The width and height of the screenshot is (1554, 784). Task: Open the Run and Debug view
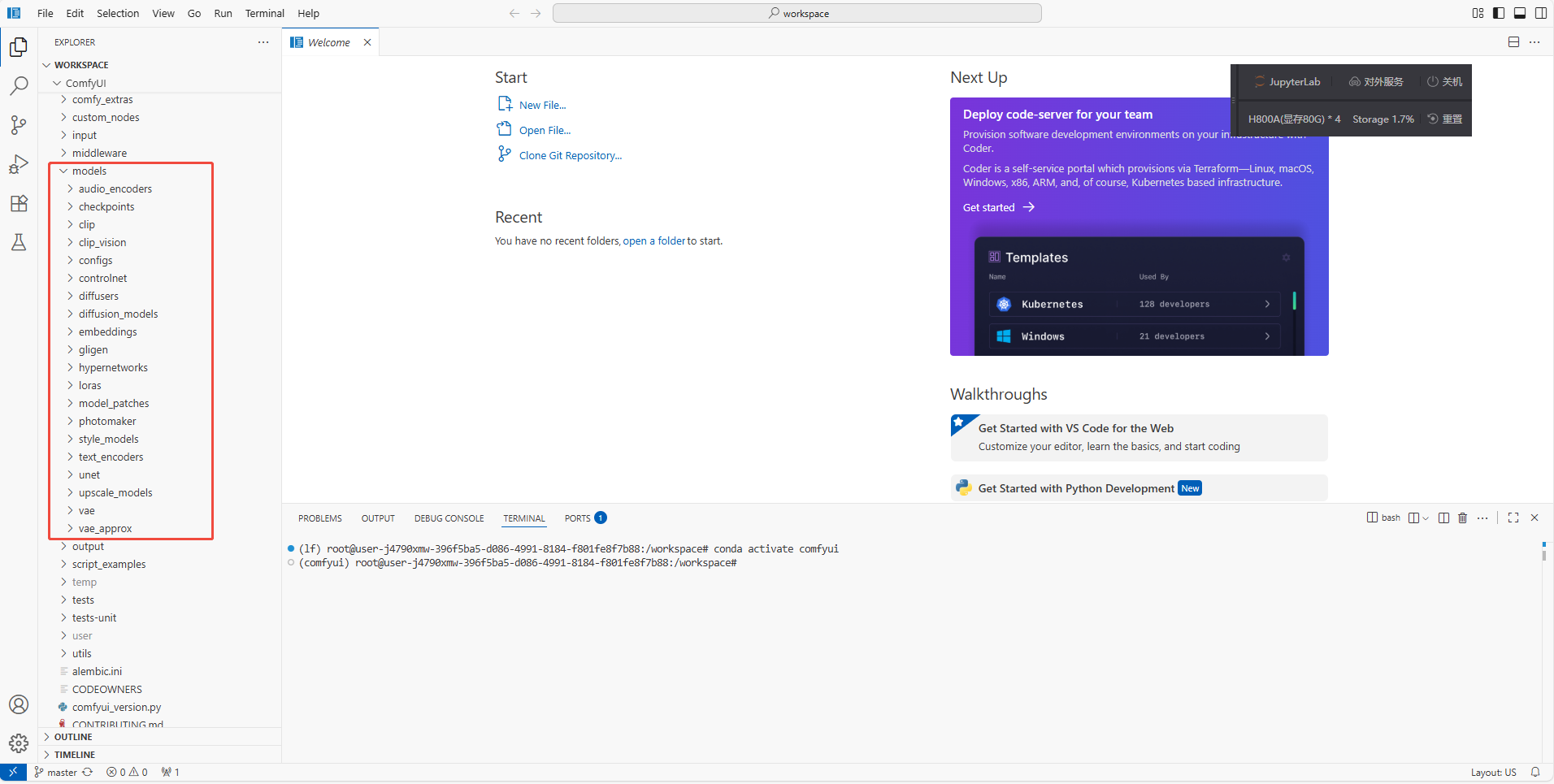[19, 164]
